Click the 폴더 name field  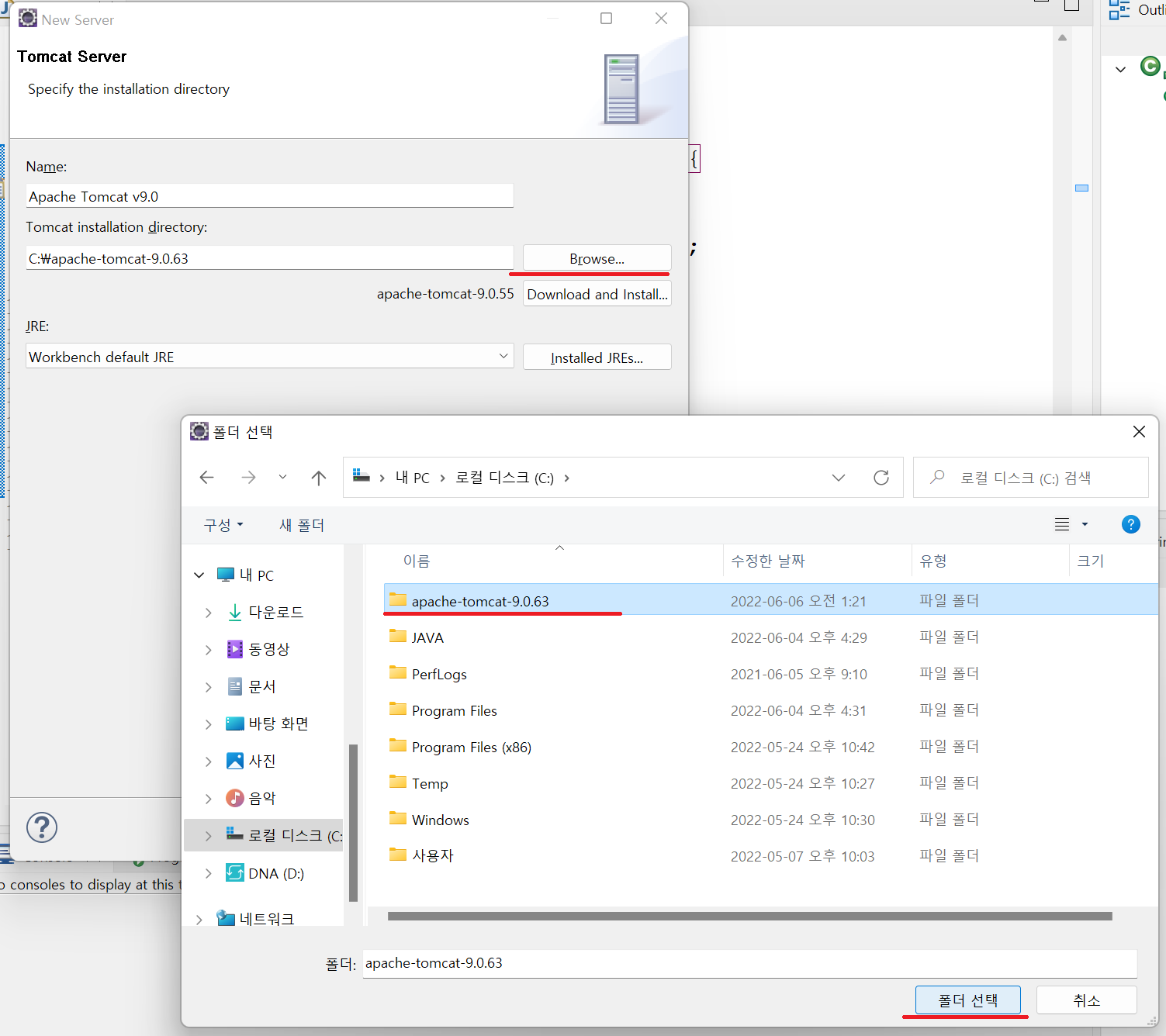click(x=749, y=963)
